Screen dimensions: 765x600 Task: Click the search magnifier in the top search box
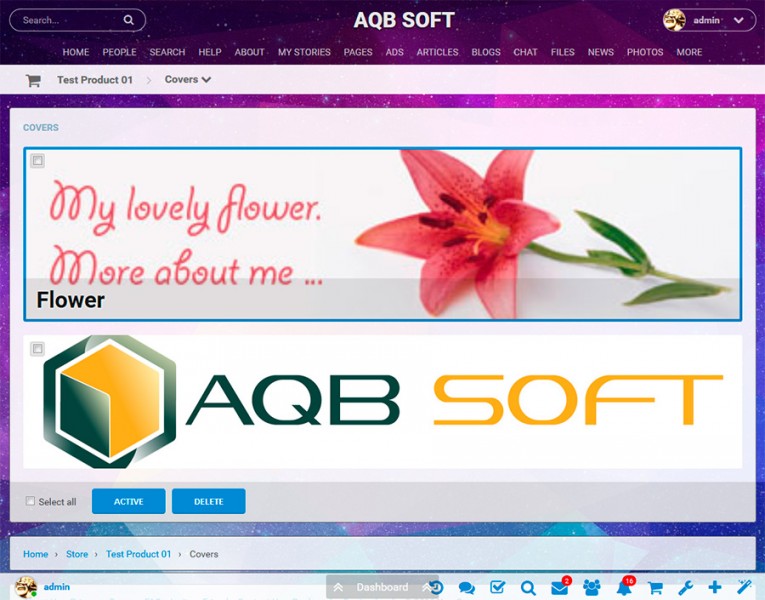(128, 20)
